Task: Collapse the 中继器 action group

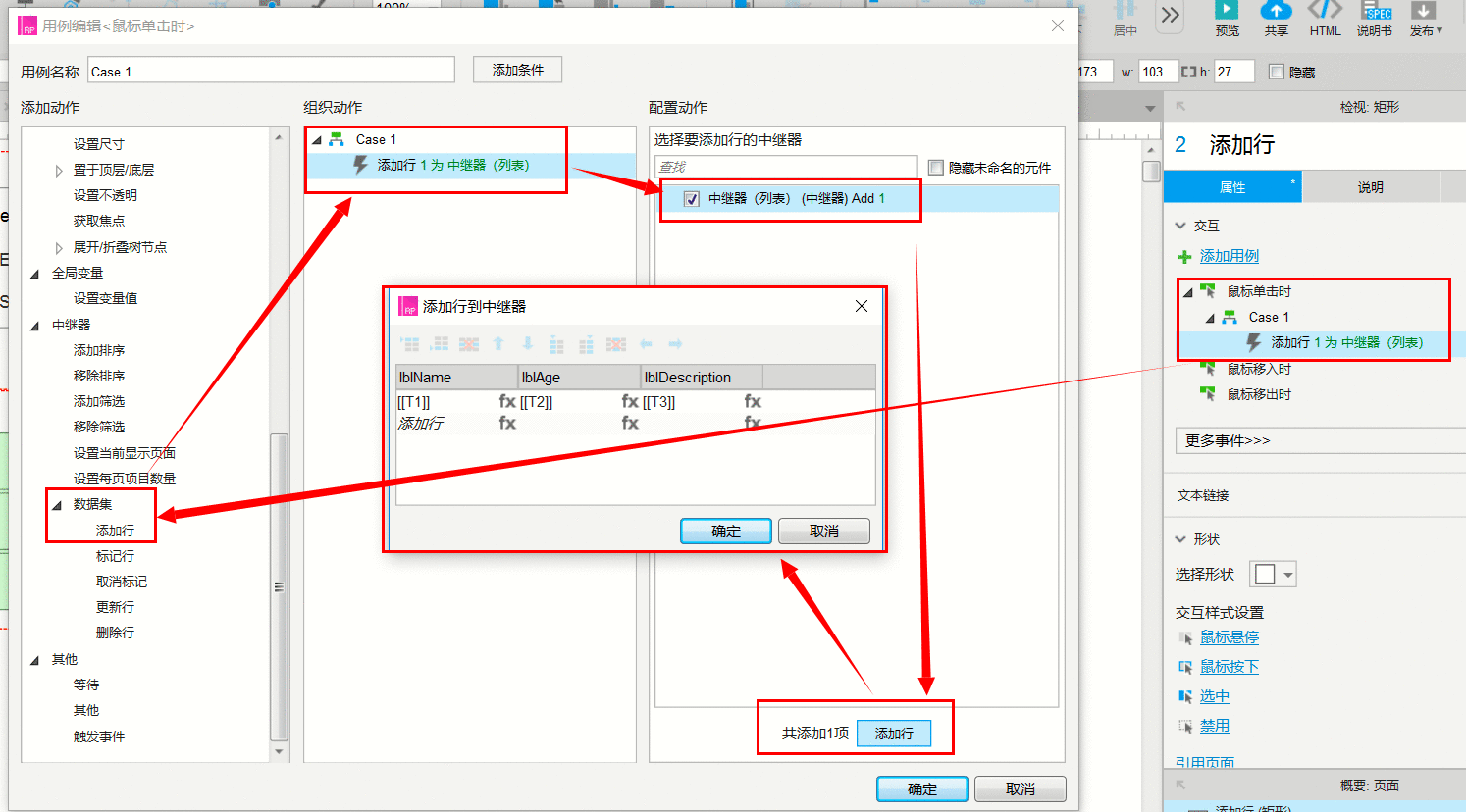Action: pos(35,326)
